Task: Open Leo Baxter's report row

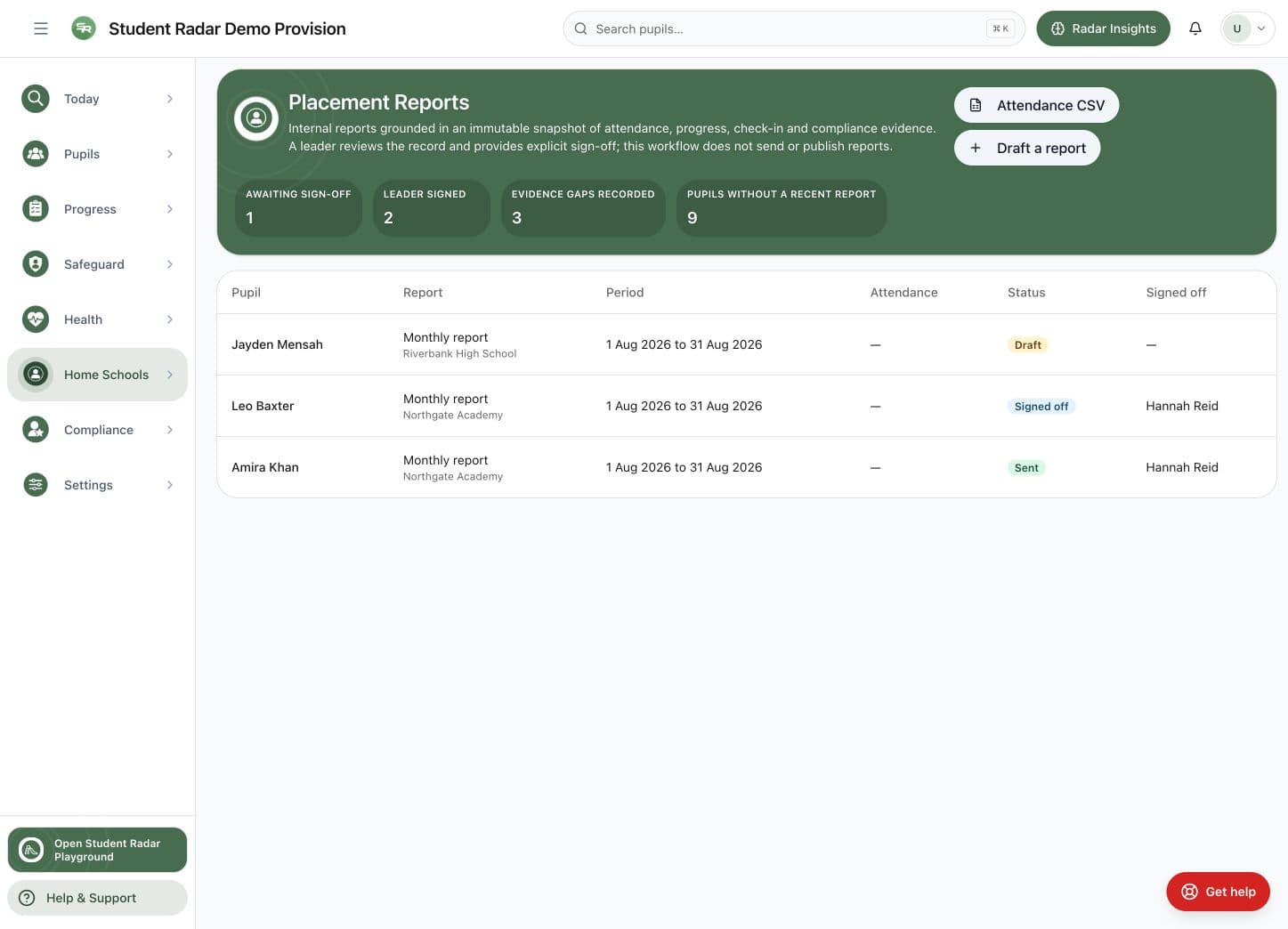Action: coord(746,406)
